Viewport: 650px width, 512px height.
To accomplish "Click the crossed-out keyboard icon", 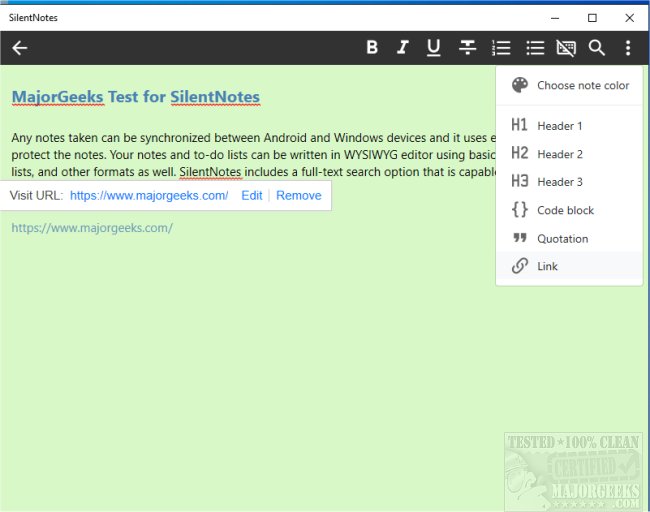I will click(566, 48).
